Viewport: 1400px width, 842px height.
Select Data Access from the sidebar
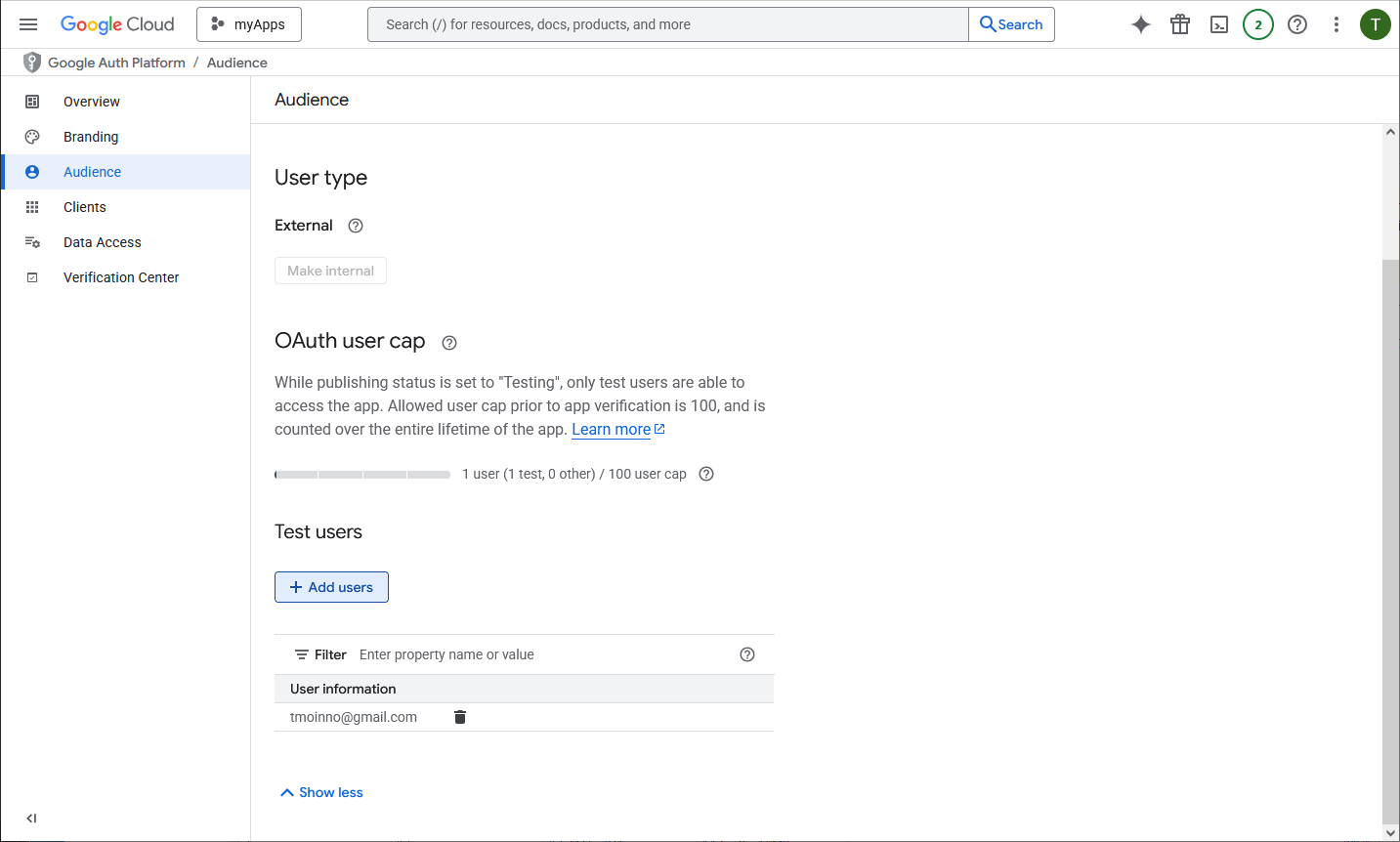pos(103,242)
